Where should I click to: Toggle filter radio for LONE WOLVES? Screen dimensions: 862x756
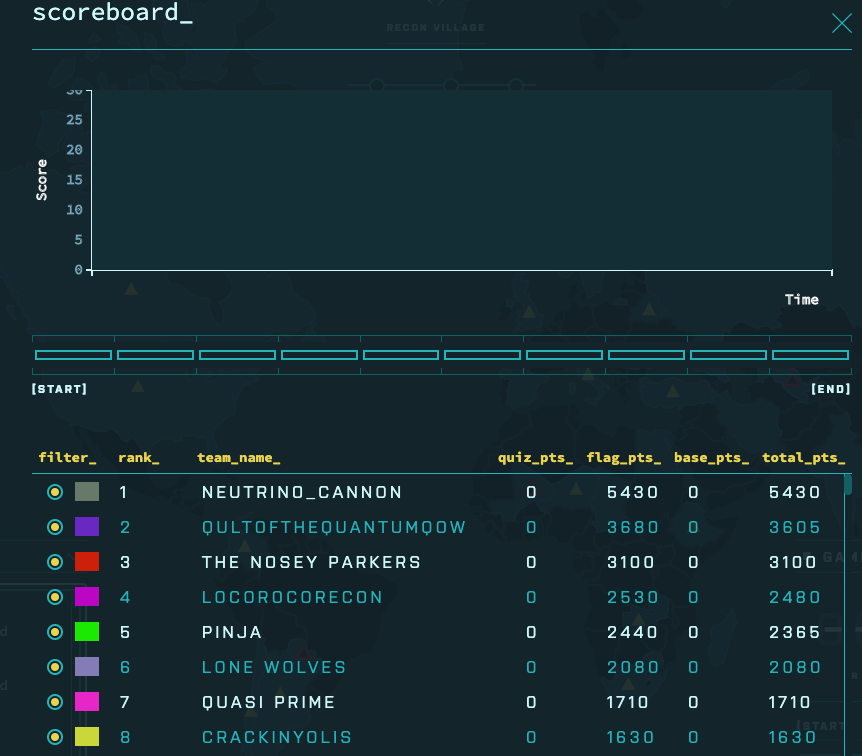55,667
